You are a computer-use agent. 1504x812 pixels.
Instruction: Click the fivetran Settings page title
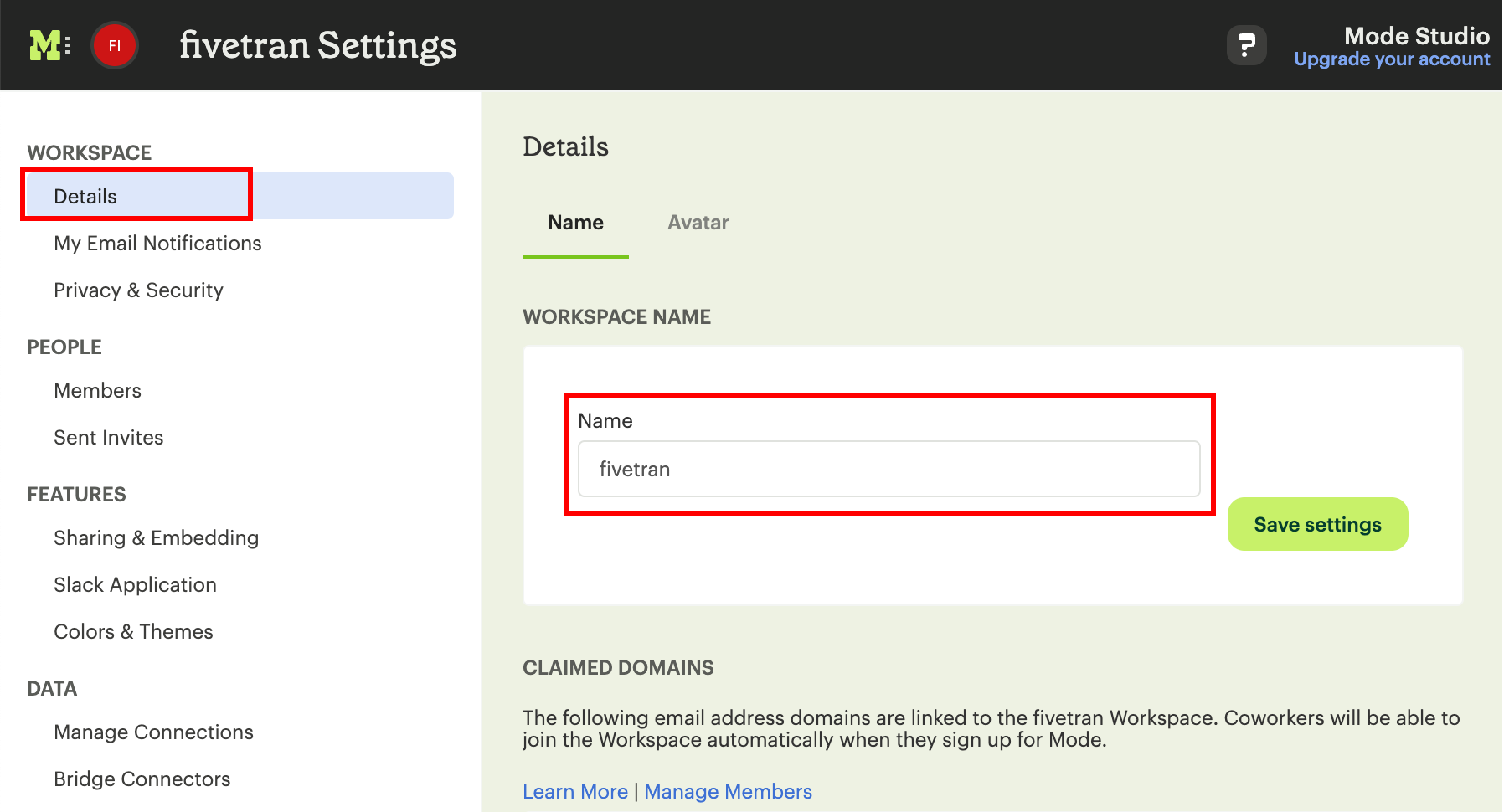click(x=318, y=45)
